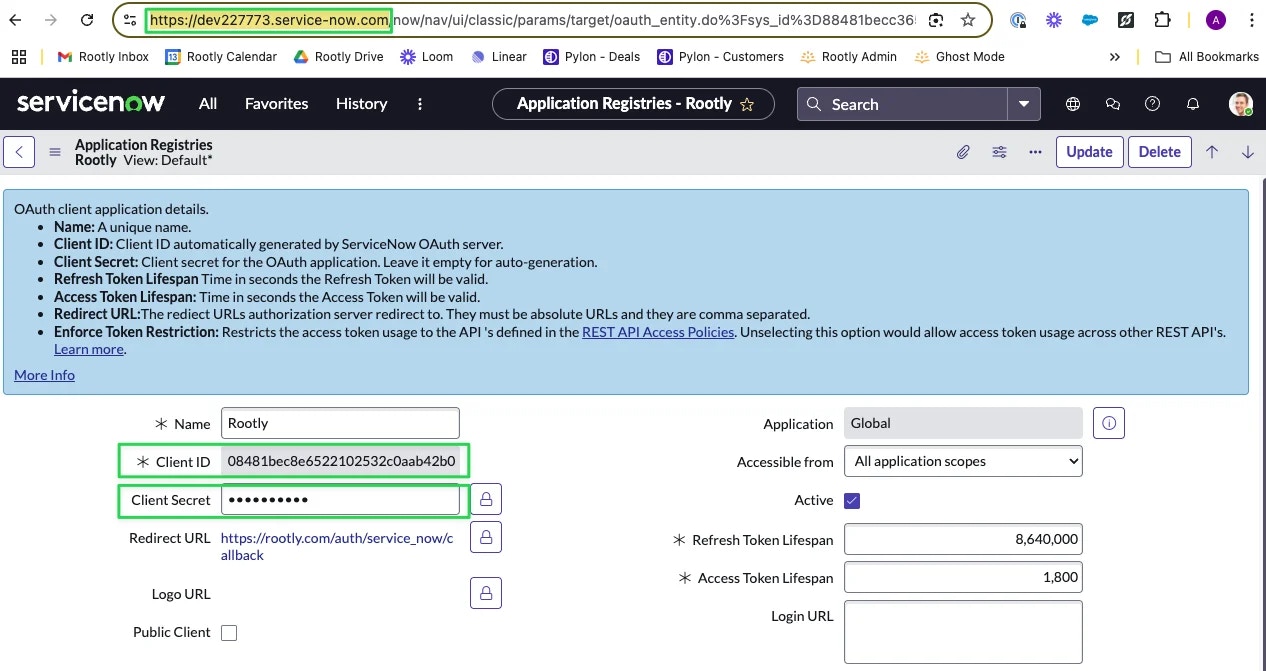Open the more menus vertical dots
Viewport: 1266px width, 671px height.
point(420,103)
